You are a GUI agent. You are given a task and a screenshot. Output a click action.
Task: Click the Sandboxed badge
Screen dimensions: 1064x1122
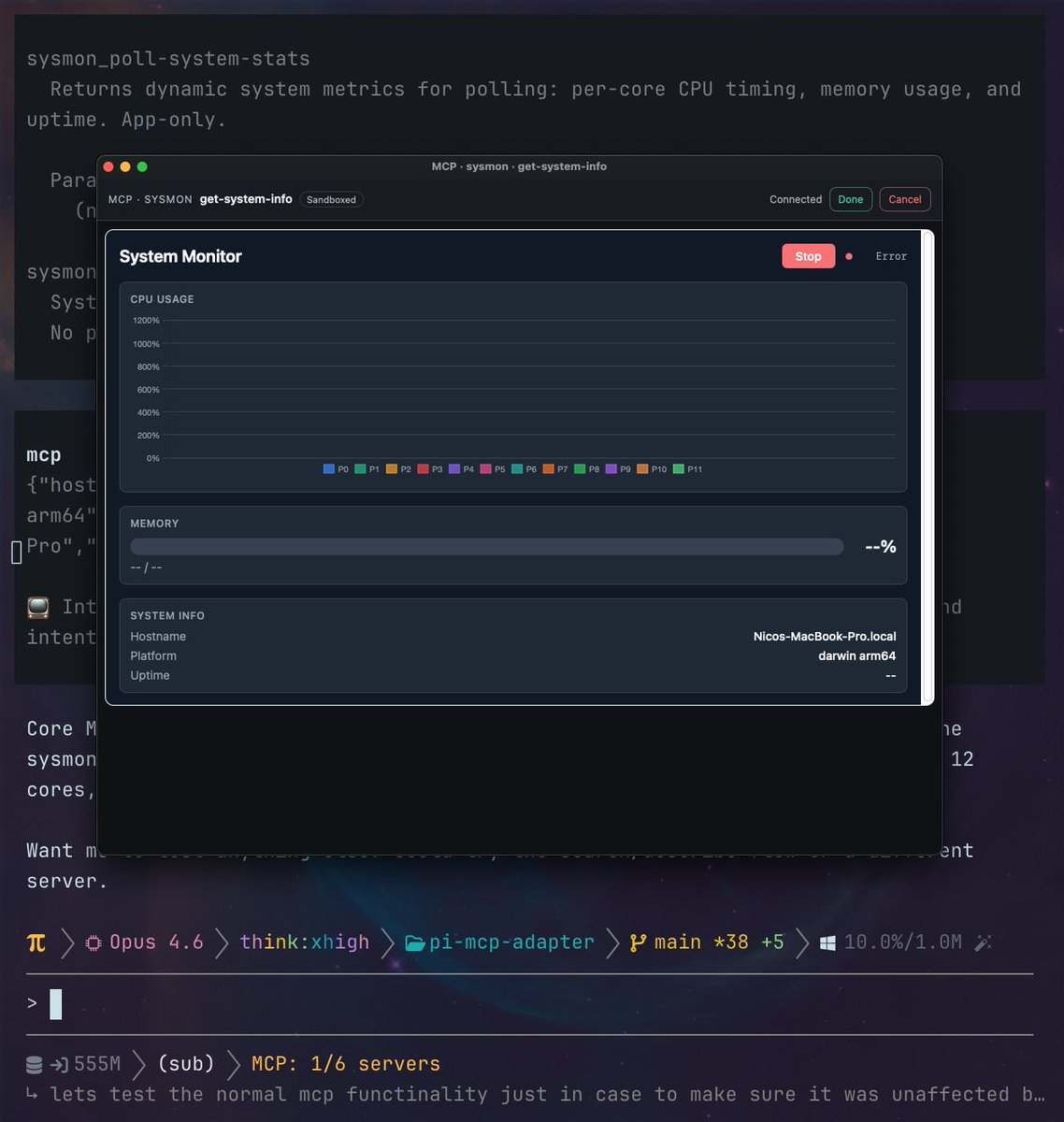pos(331,199)
